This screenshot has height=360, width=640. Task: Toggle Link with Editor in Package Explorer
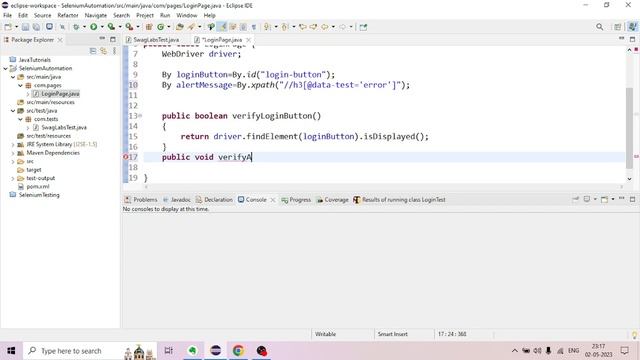pos(103,51)
